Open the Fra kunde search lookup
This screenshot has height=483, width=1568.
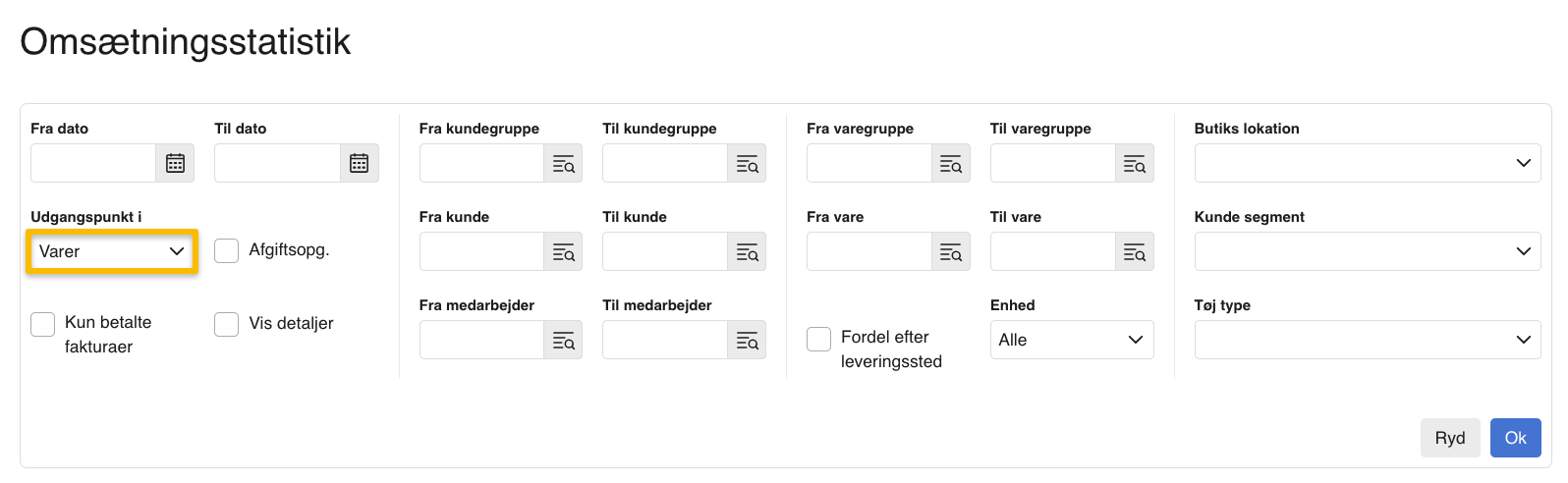pos(563,251)
